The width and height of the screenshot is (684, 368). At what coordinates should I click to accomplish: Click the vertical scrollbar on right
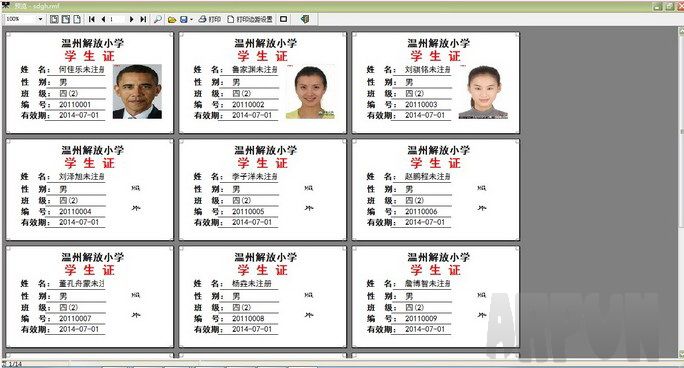point(681,192)
